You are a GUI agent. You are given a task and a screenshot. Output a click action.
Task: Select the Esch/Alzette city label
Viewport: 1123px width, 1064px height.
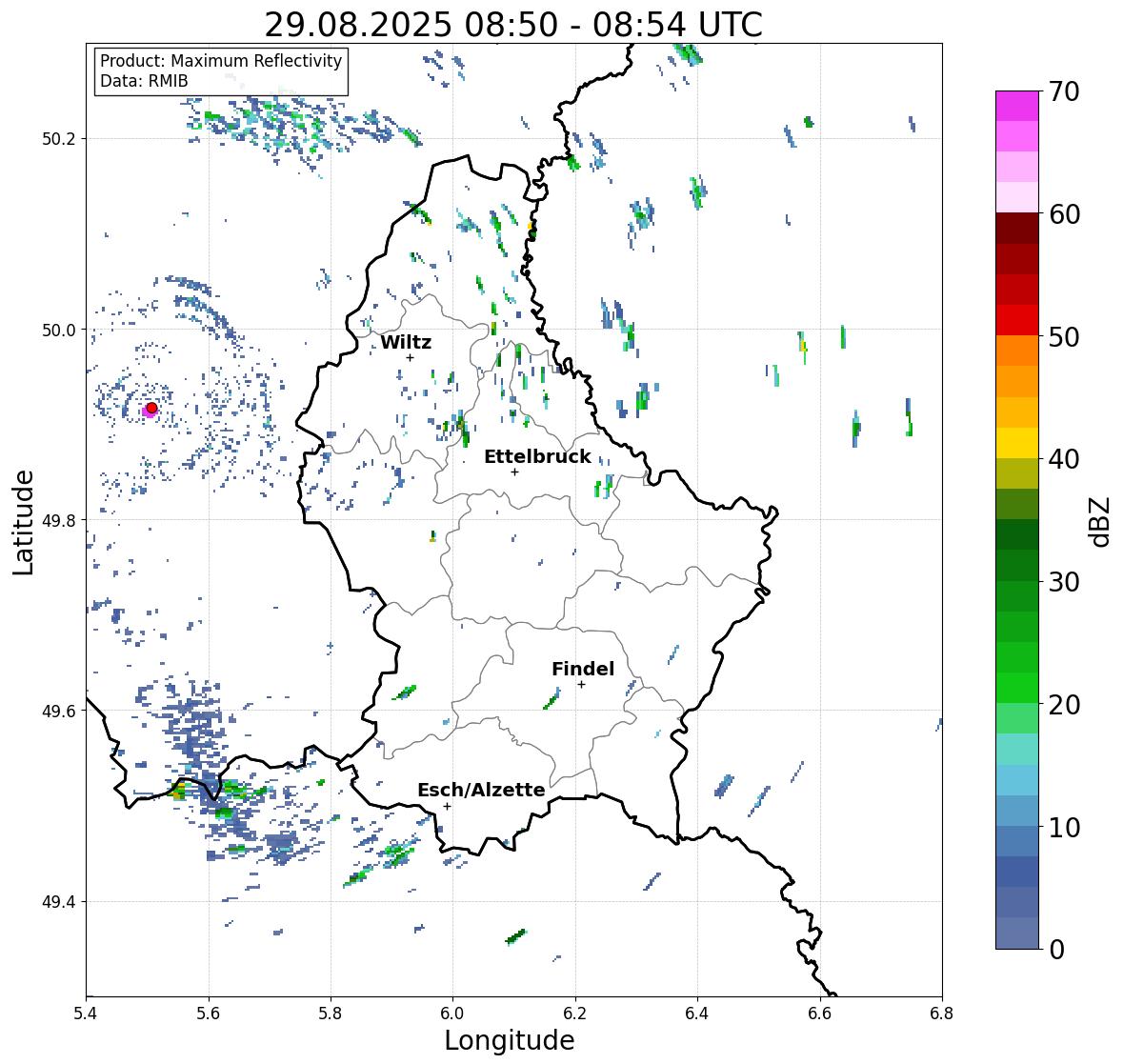tap(481, 790)
